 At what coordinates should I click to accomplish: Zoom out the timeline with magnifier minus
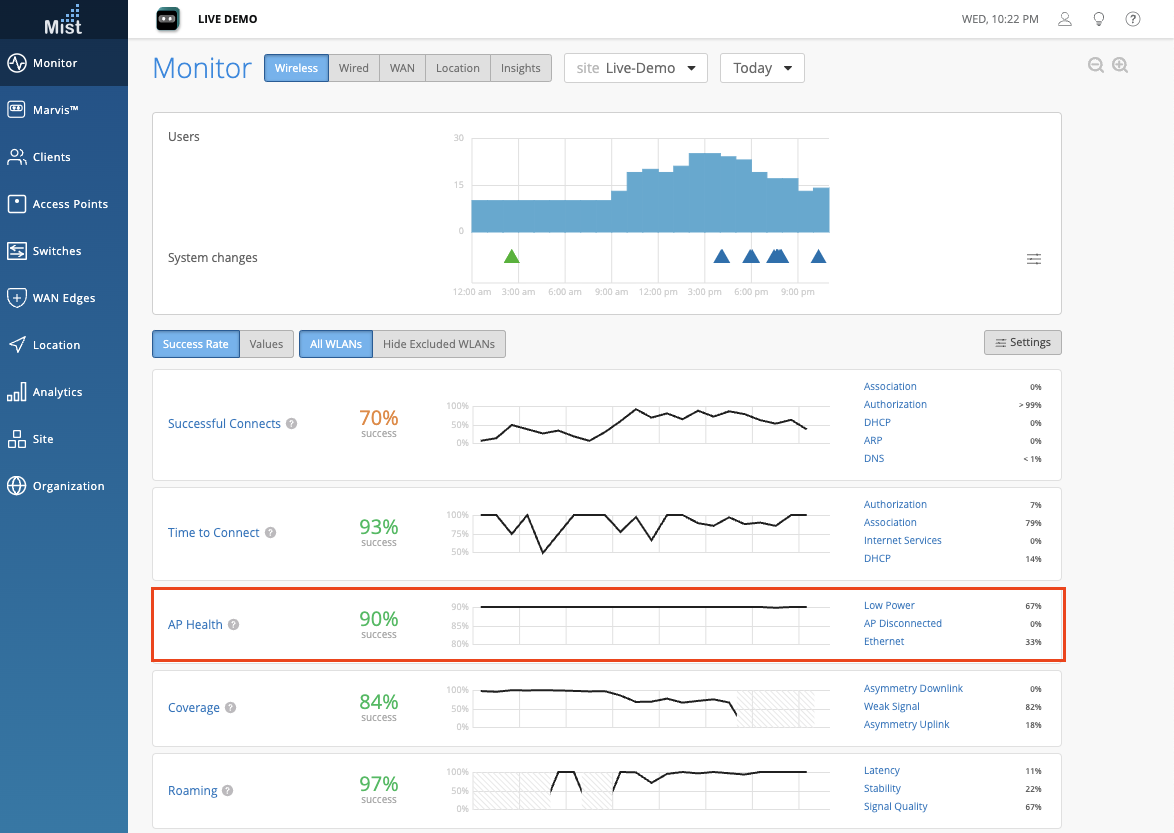(1096, 65)
